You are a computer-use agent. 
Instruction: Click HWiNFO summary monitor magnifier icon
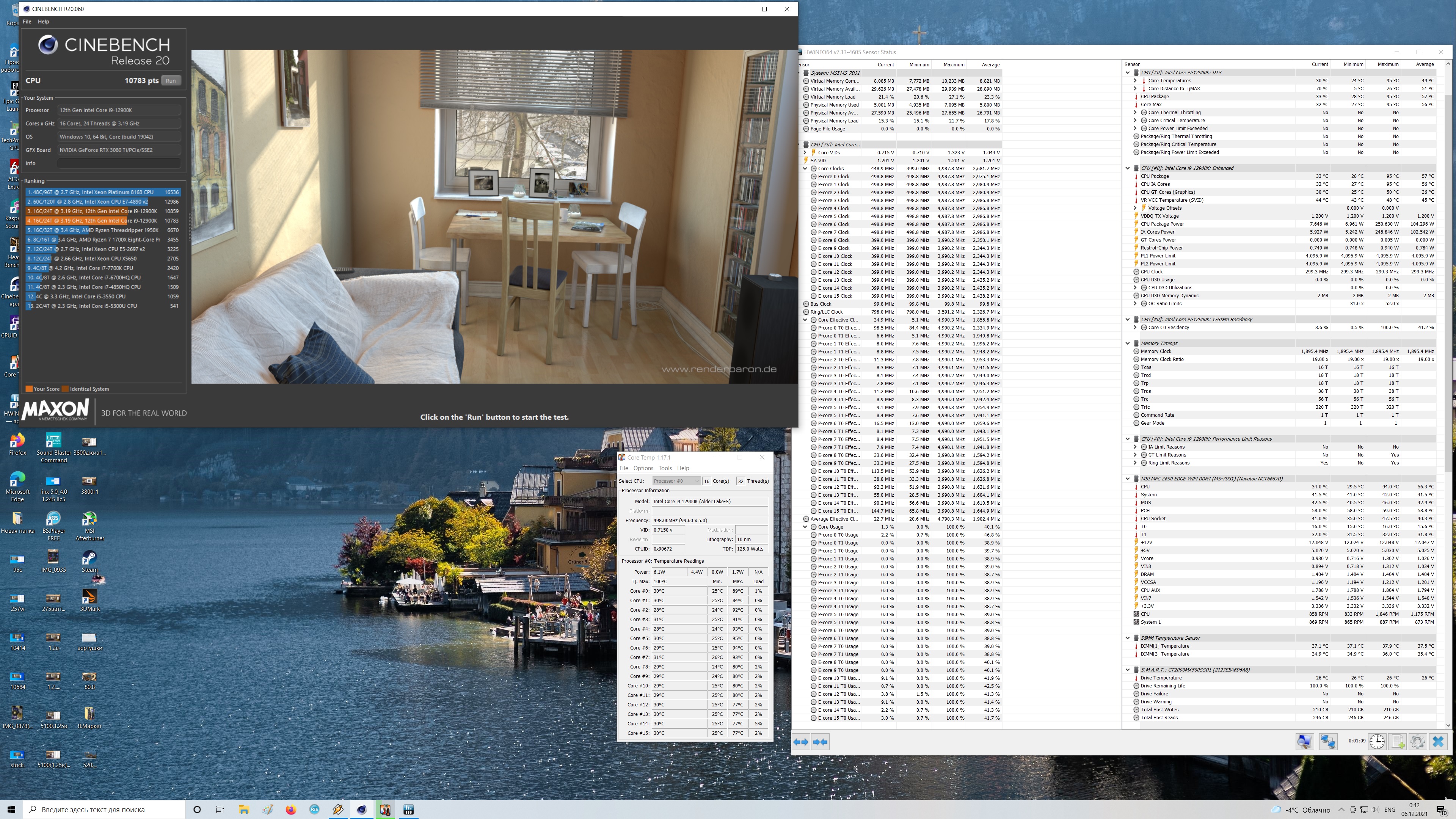[x=1304, y=742]
